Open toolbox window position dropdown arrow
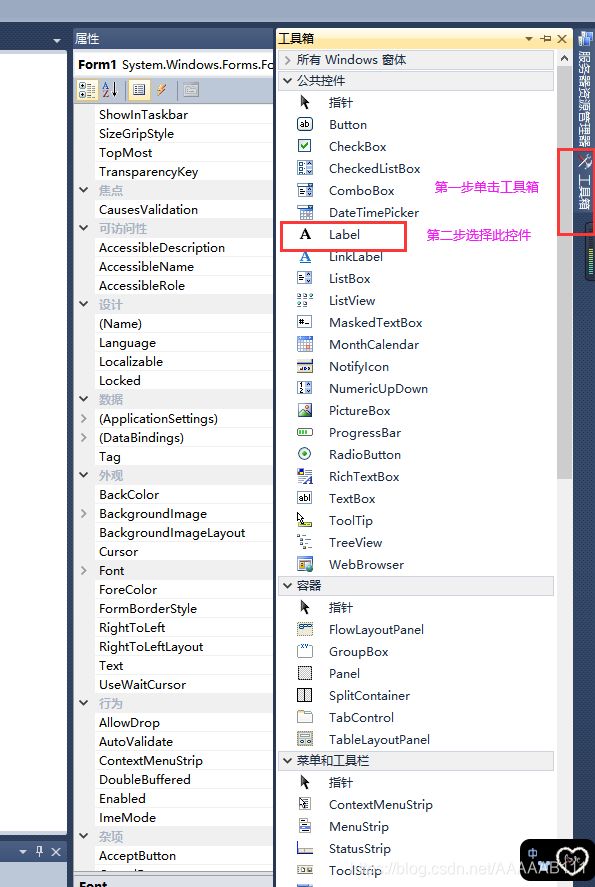595x887 pixels. pyautogui.click(x=529, y=38)
